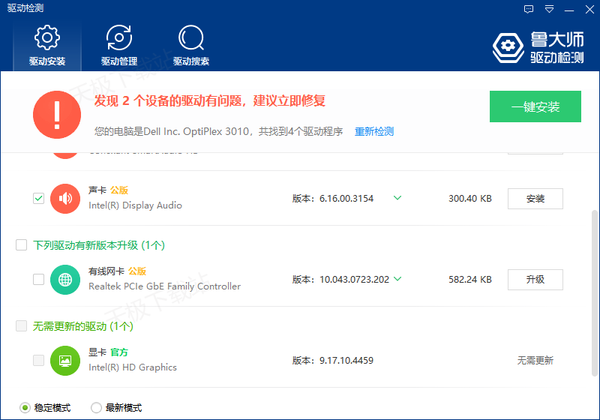The height and width of the screenshot is (420, 600).
Task: Click the red sound card speaker icon
Action: coord(65,198)
